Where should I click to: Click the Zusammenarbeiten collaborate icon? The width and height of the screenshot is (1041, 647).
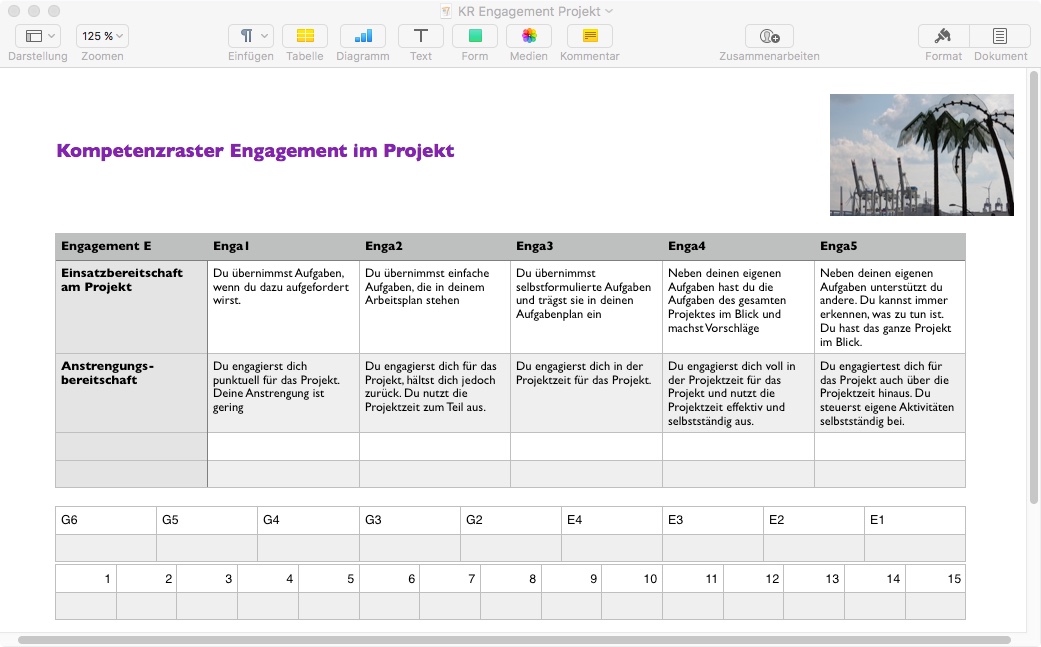point(769,36)
